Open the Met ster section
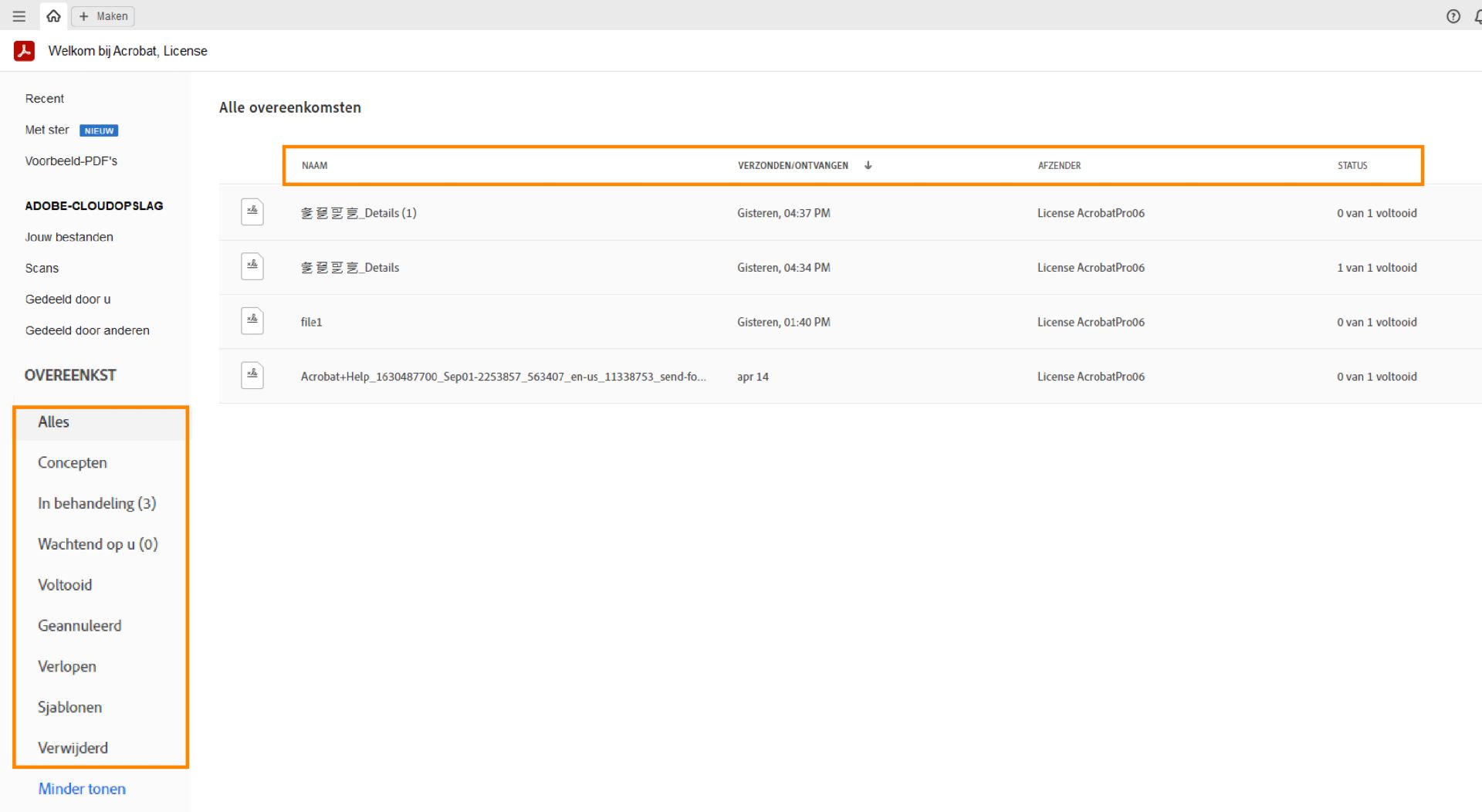 [47, 130]
